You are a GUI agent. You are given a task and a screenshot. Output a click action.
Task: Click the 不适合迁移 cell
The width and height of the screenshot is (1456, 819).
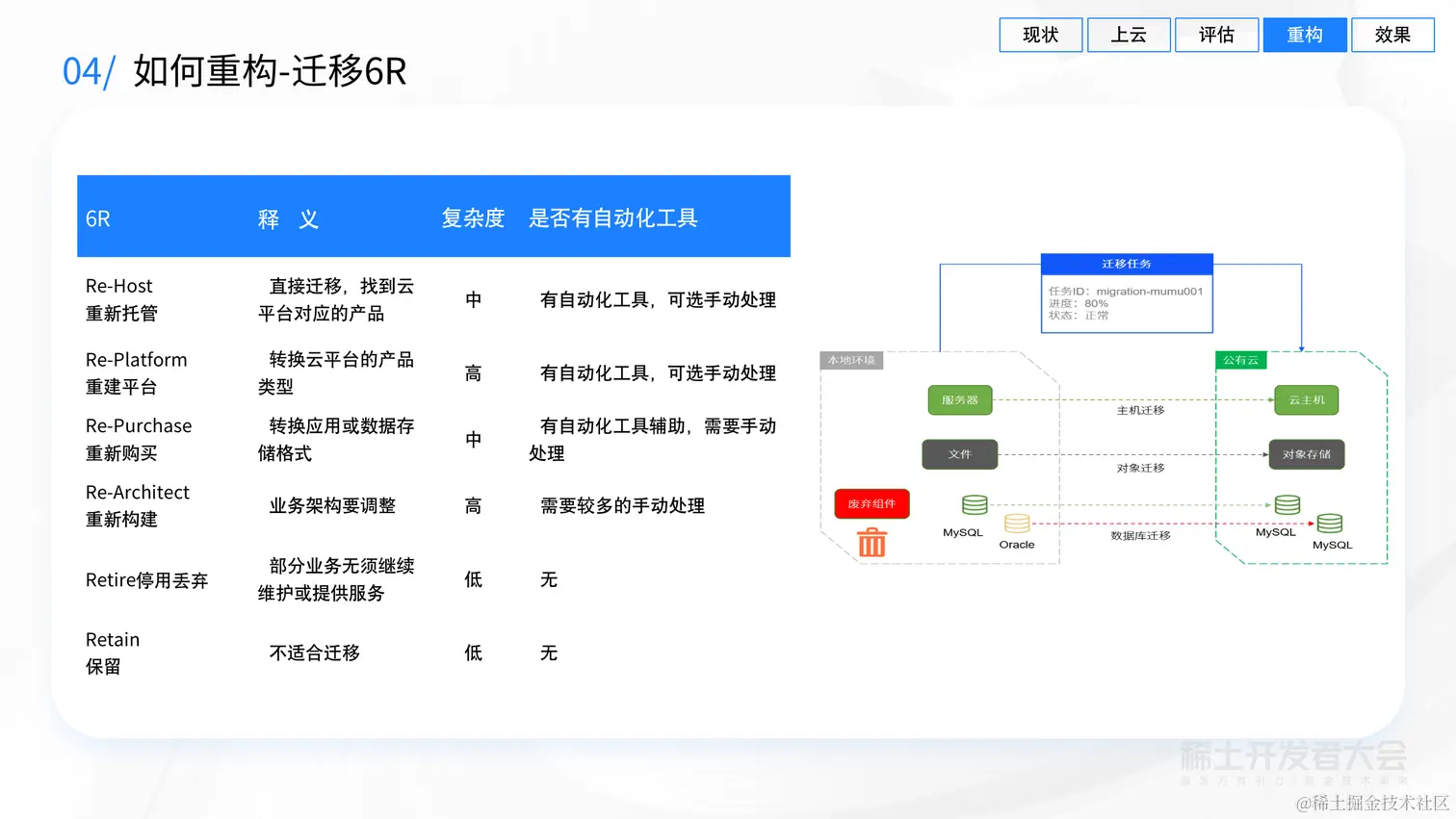[314, 653]
